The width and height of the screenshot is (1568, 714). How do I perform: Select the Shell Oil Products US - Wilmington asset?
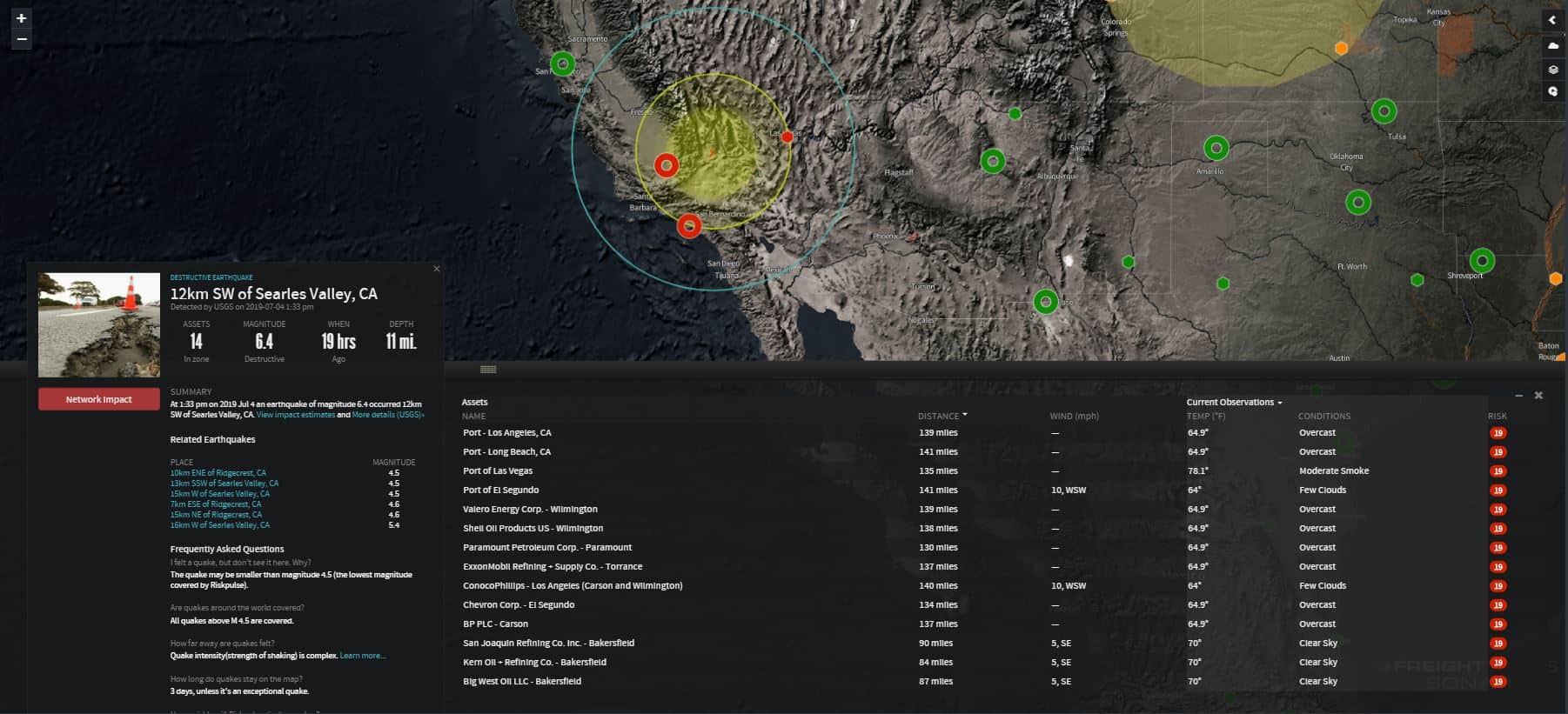coord(533,529)
